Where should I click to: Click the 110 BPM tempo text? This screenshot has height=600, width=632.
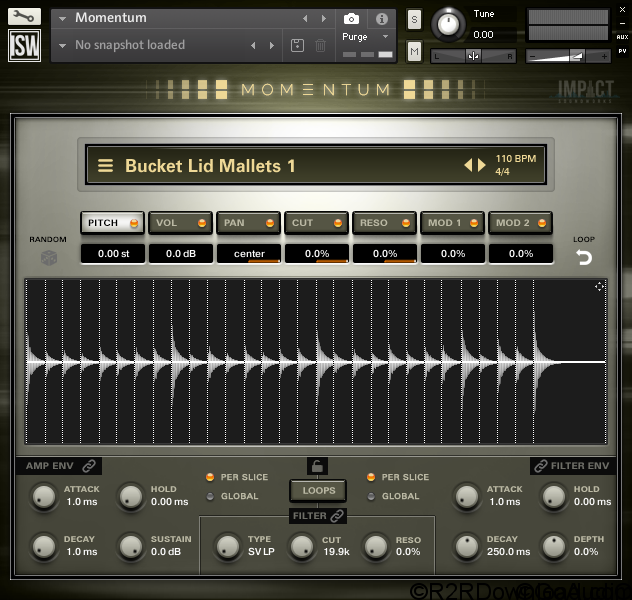(516, 158)
